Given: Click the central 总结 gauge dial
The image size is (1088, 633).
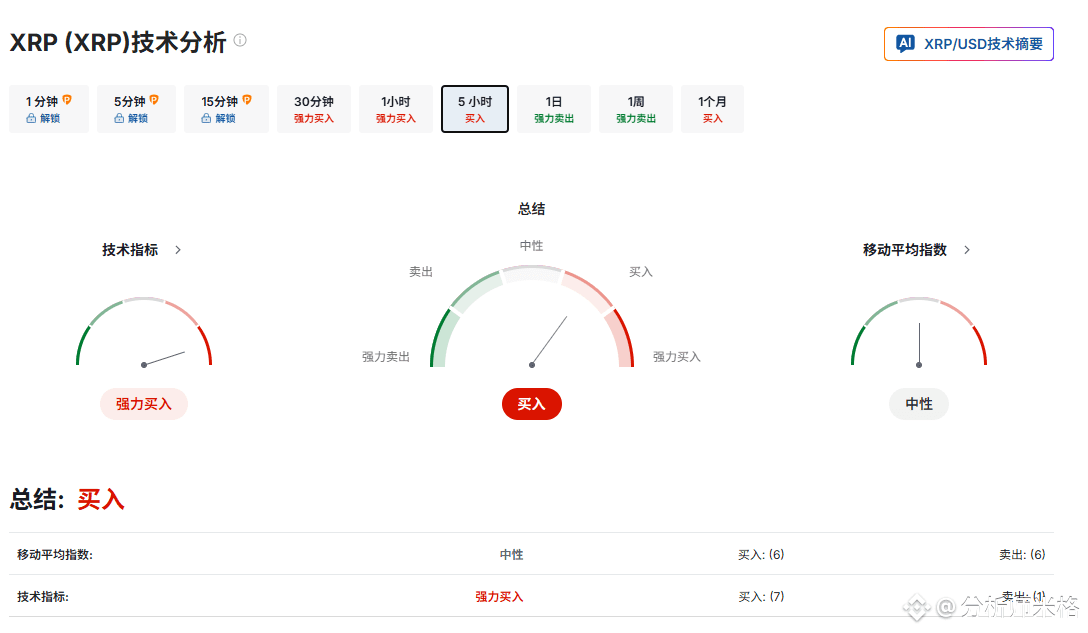Looking at the screenshot, I should click(532, 316).
